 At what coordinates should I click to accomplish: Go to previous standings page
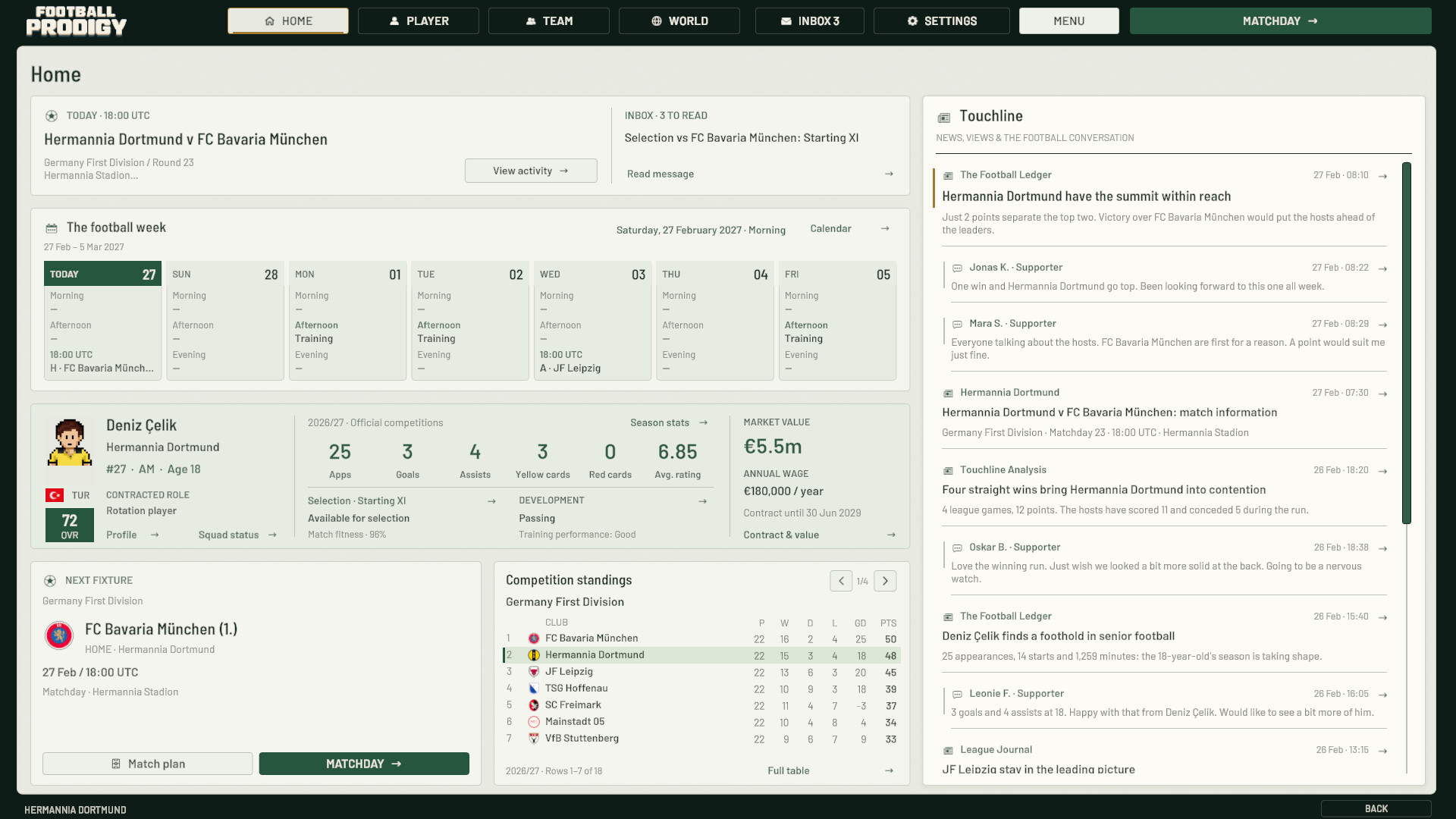(841, 581)
